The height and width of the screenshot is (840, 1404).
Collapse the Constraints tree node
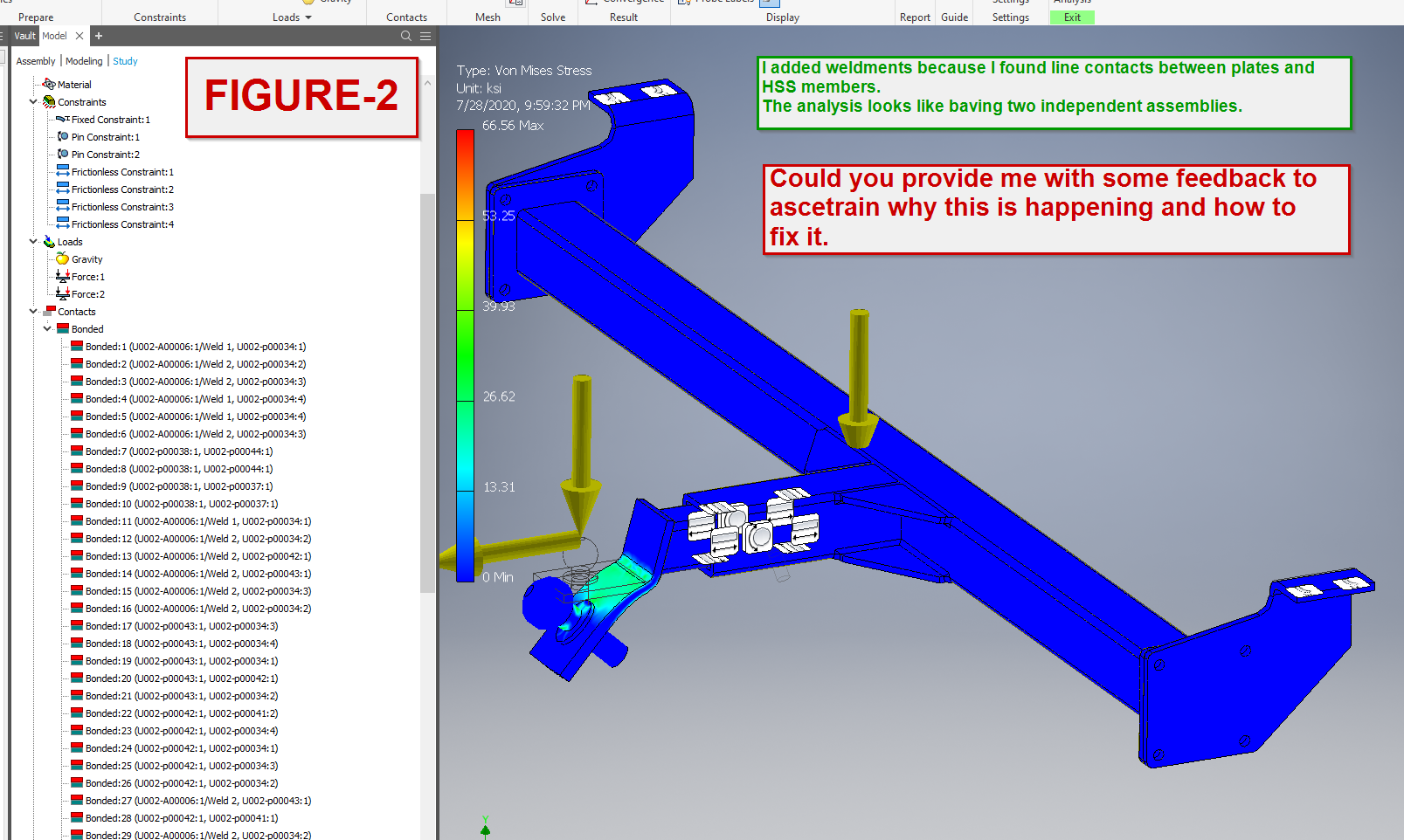point(33,101)
